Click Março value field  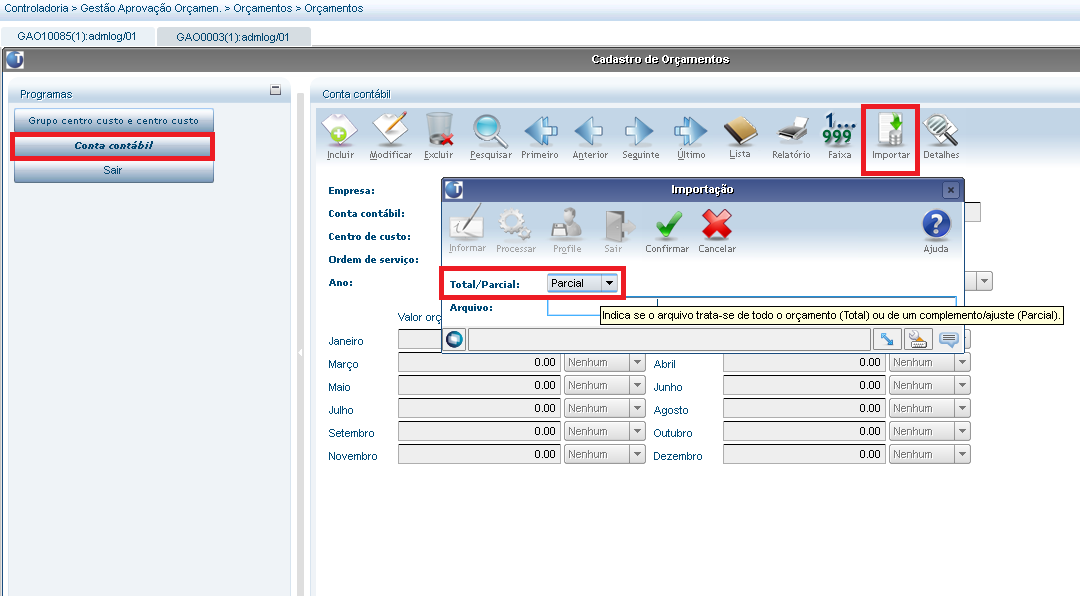[478, 362]
